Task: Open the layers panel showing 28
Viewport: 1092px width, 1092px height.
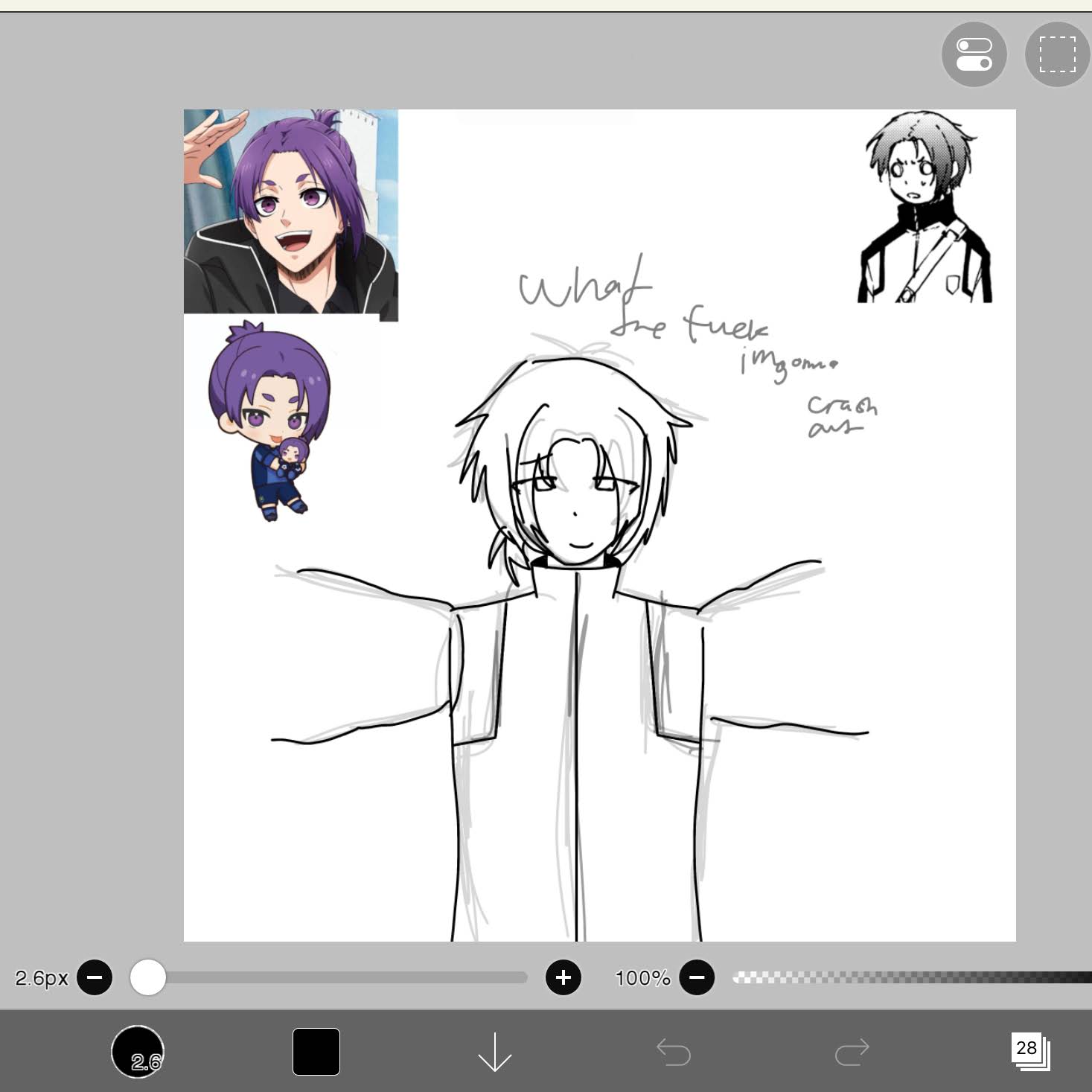Action: [x=1030, y=1051]
